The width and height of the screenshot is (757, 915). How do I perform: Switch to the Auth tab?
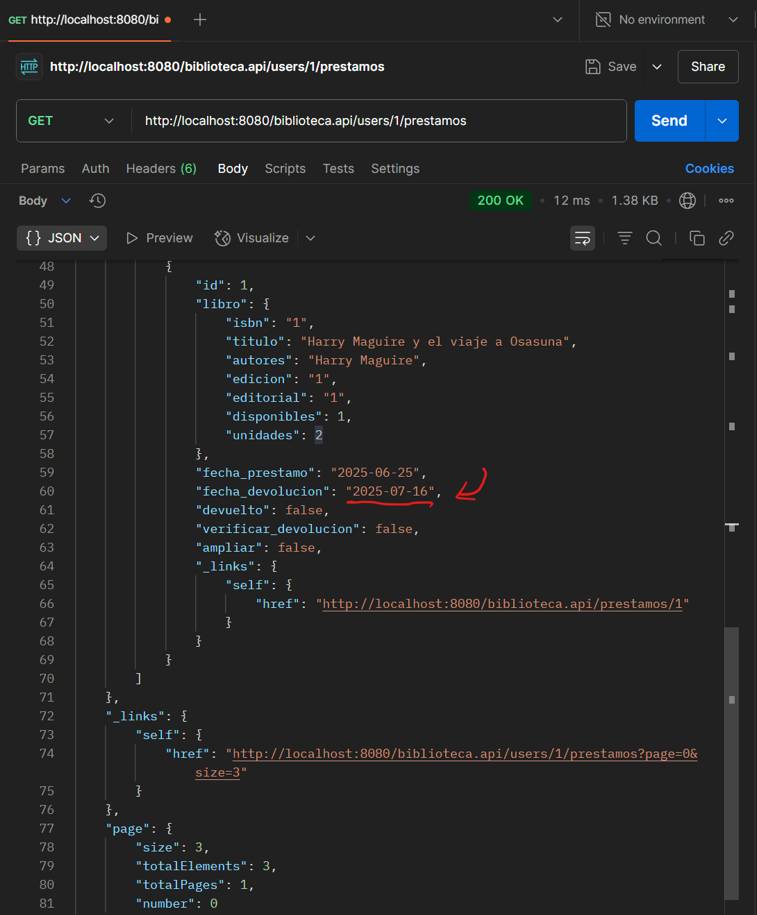click(95, 169)
